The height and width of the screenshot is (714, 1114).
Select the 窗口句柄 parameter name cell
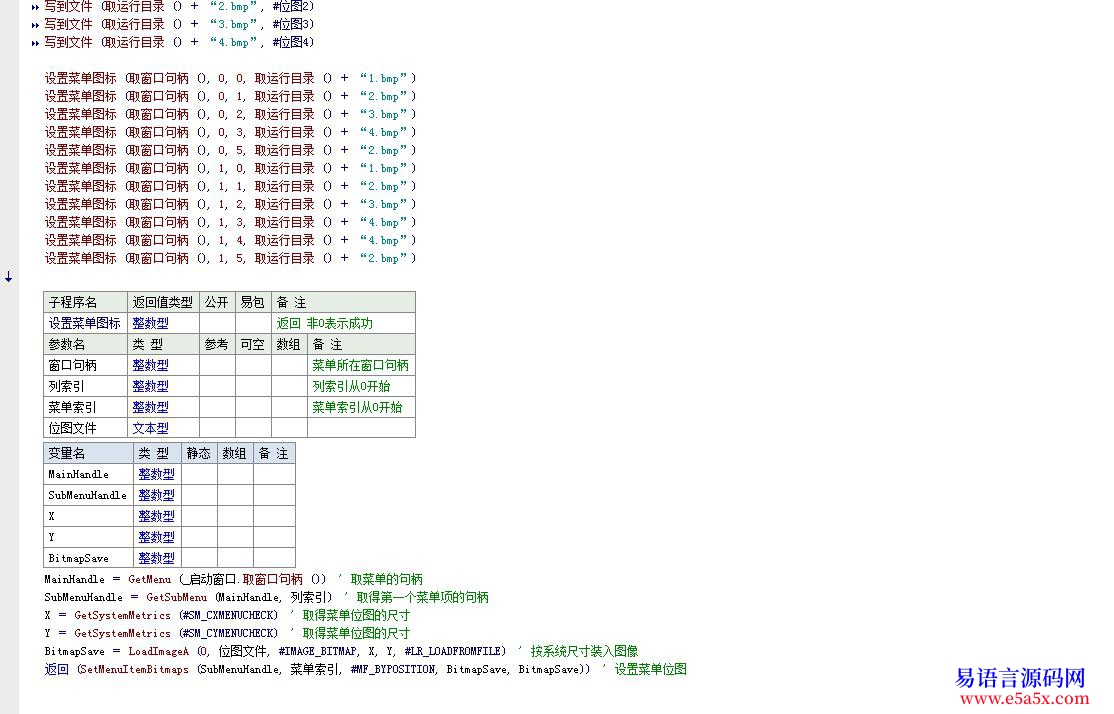(85, 365)
